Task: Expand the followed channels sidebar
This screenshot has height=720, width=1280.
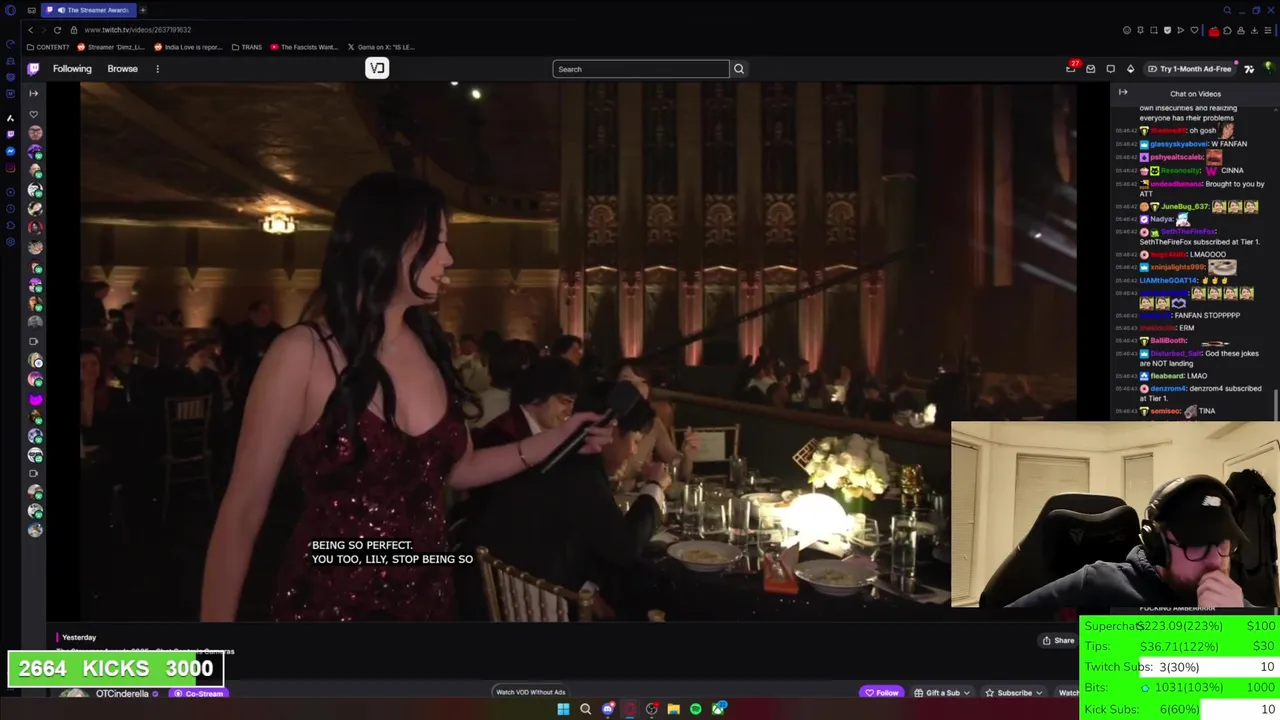Action: 33,93
